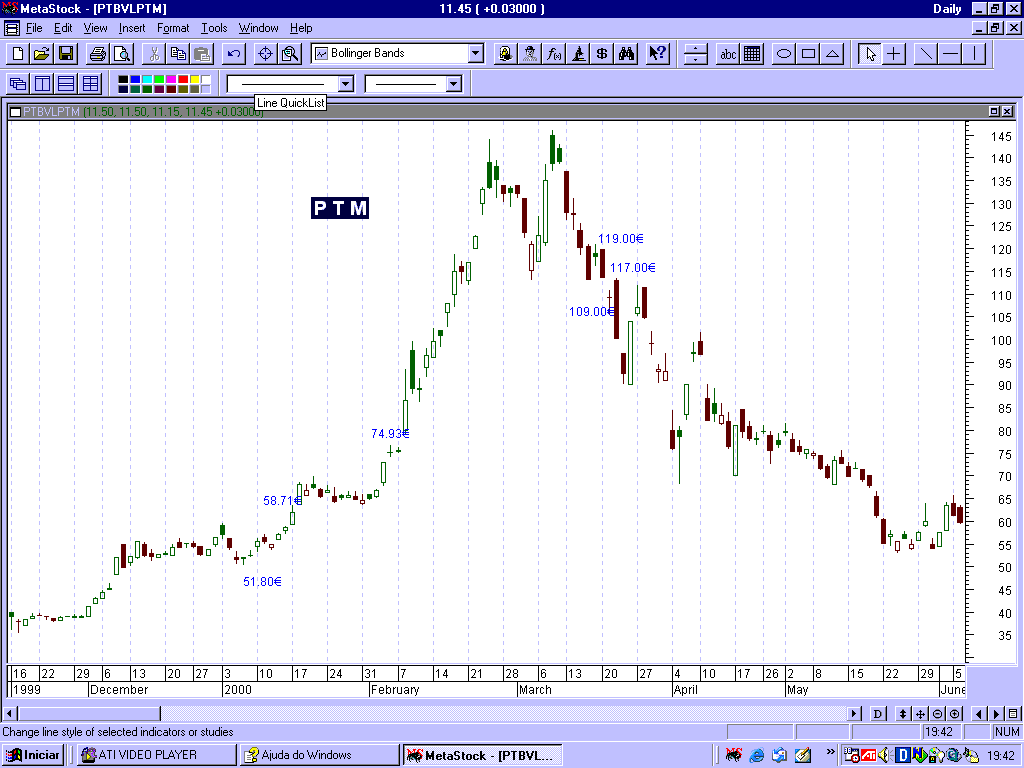
Task: Click the 119.00€ price label on chart
Action: coord(620,239)
